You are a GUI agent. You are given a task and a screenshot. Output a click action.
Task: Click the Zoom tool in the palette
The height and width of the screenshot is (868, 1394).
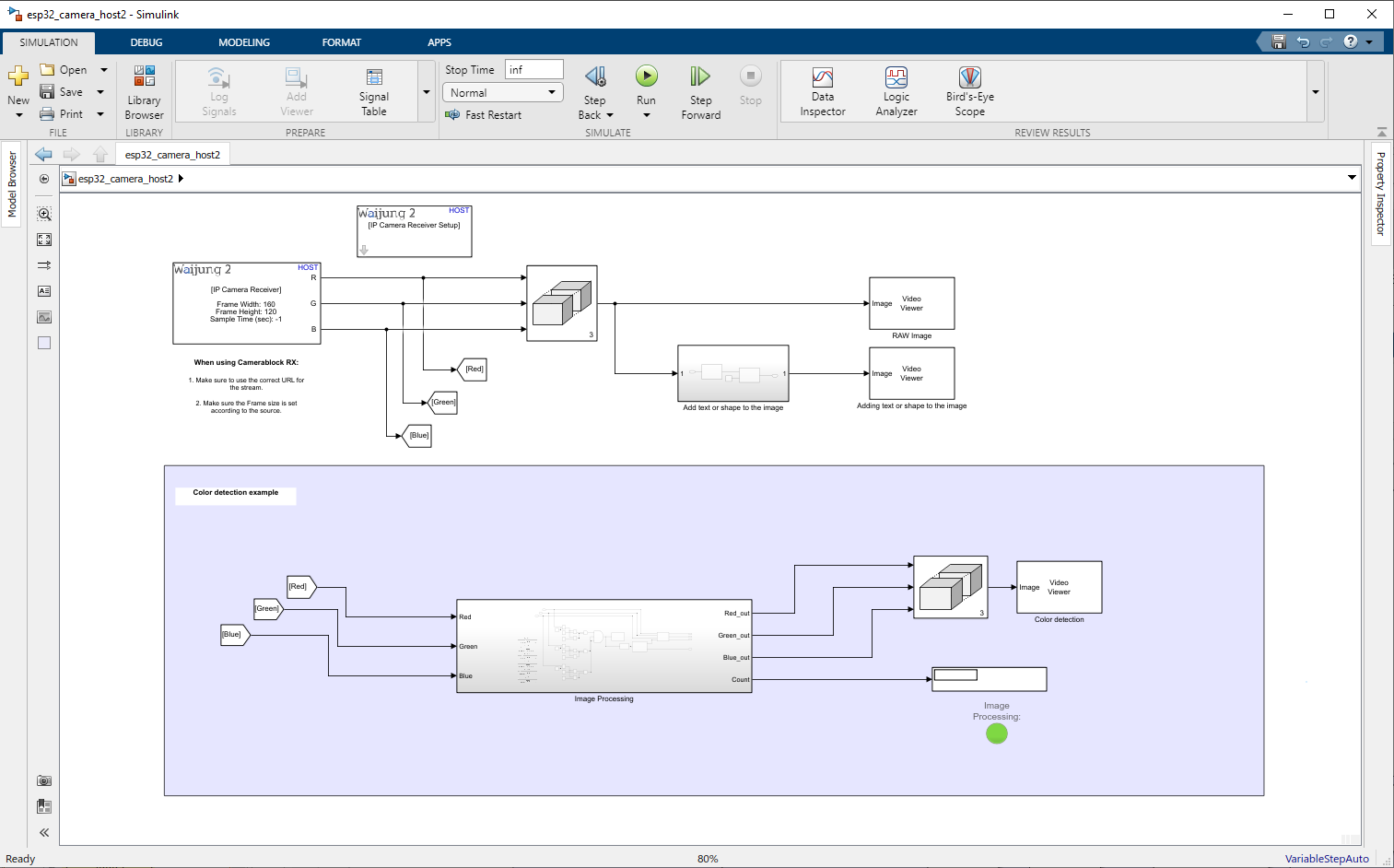(x=44, y=214)
